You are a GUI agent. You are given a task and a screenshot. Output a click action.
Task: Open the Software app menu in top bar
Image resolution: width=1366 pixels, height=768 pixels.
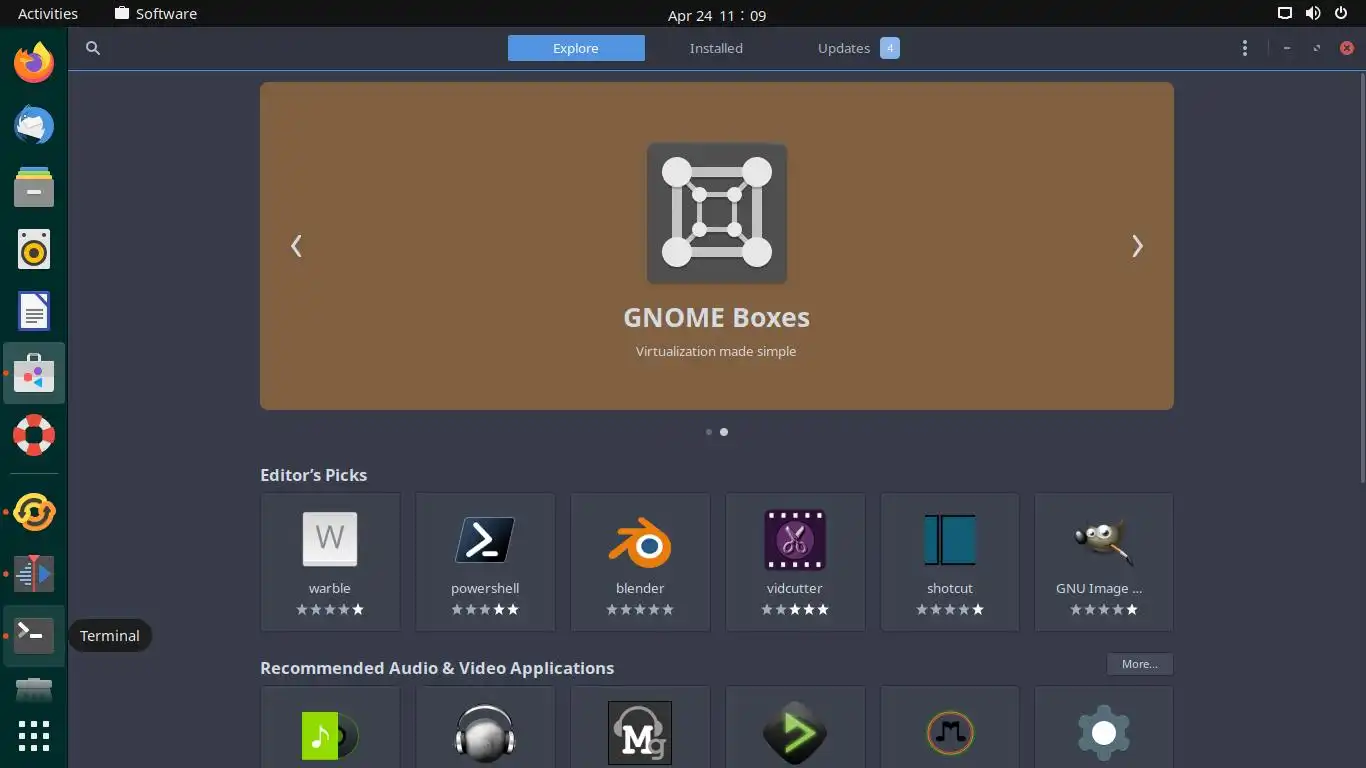156,14
